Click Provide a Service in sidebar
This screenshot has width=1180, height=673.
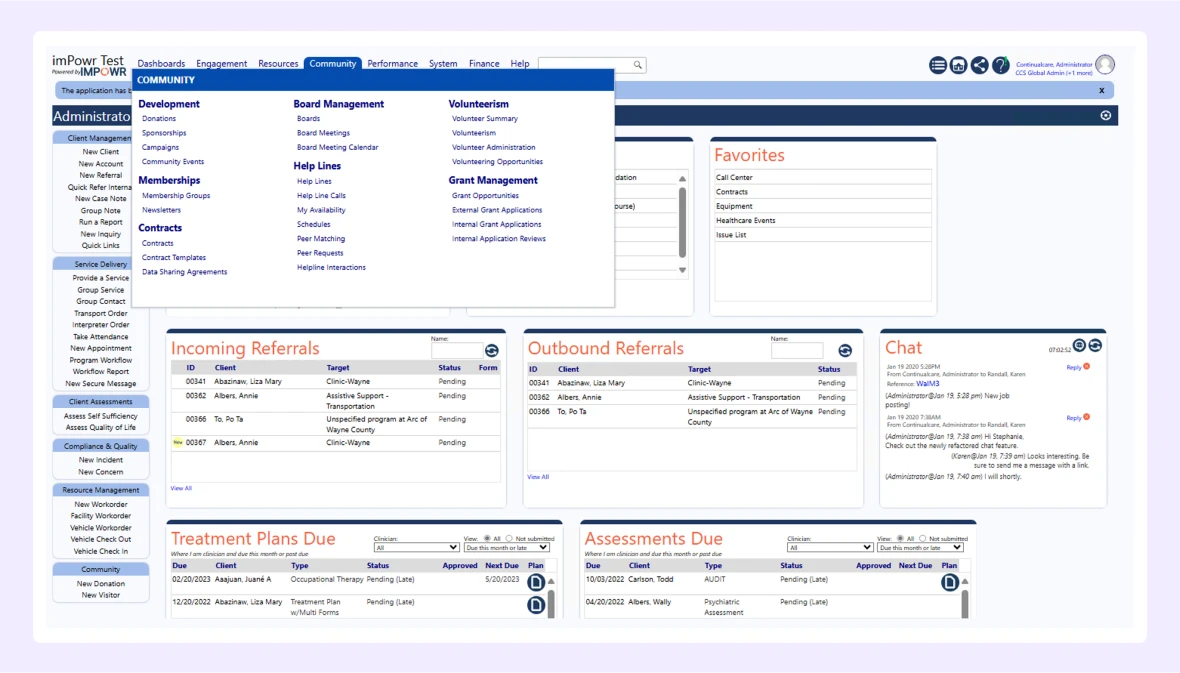click(101, 279)
